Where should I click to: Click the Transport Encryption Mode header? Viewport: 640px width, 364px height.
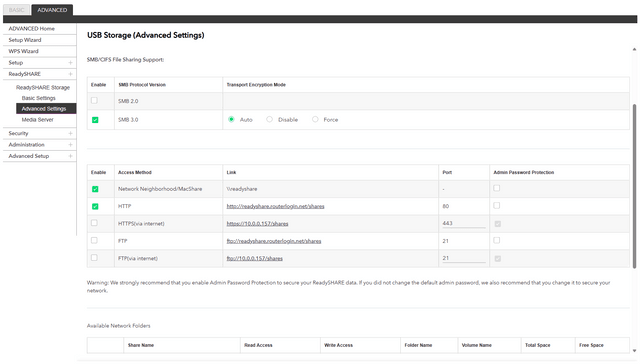[256, 85]
